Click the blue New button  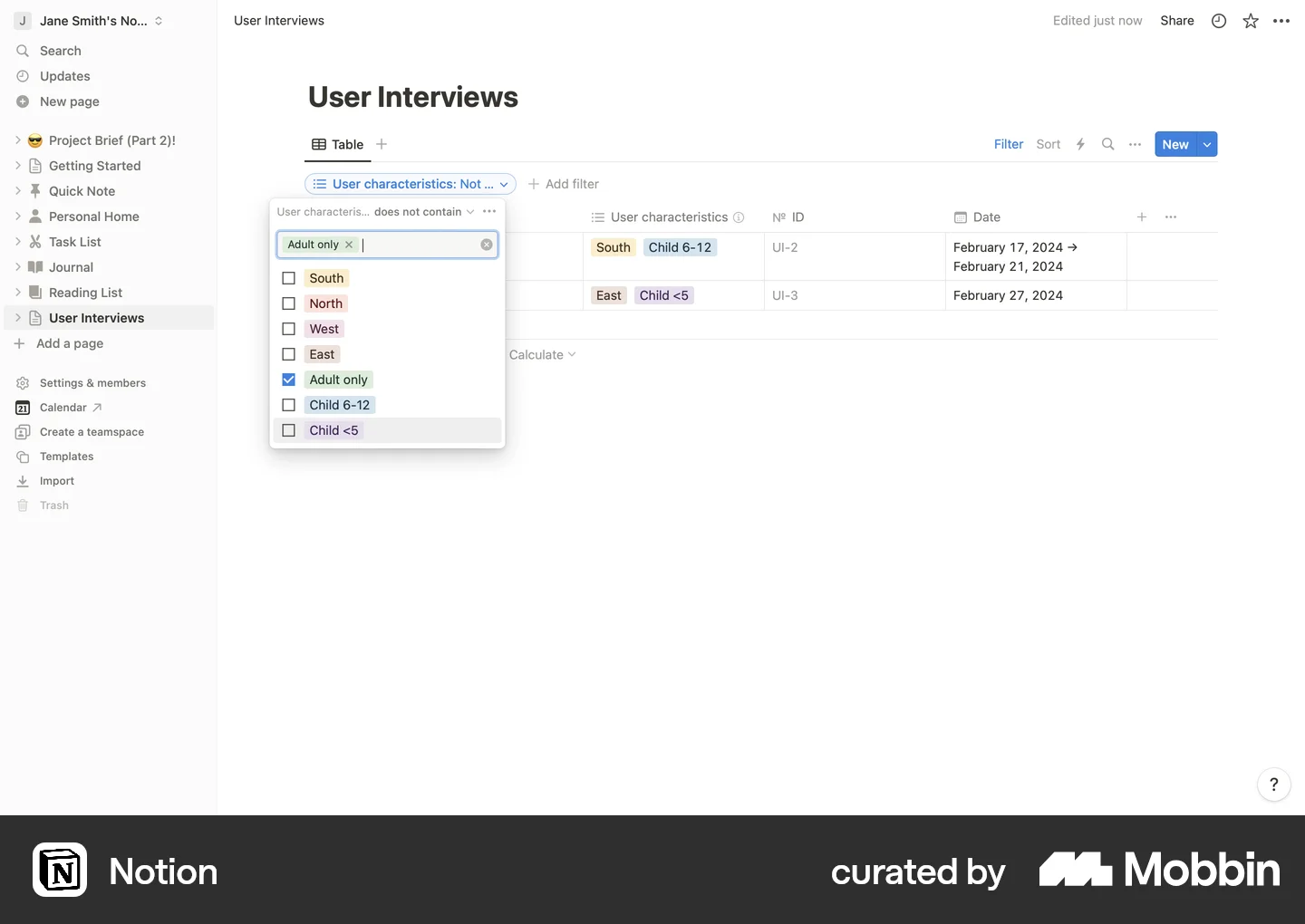point(1175,144)
